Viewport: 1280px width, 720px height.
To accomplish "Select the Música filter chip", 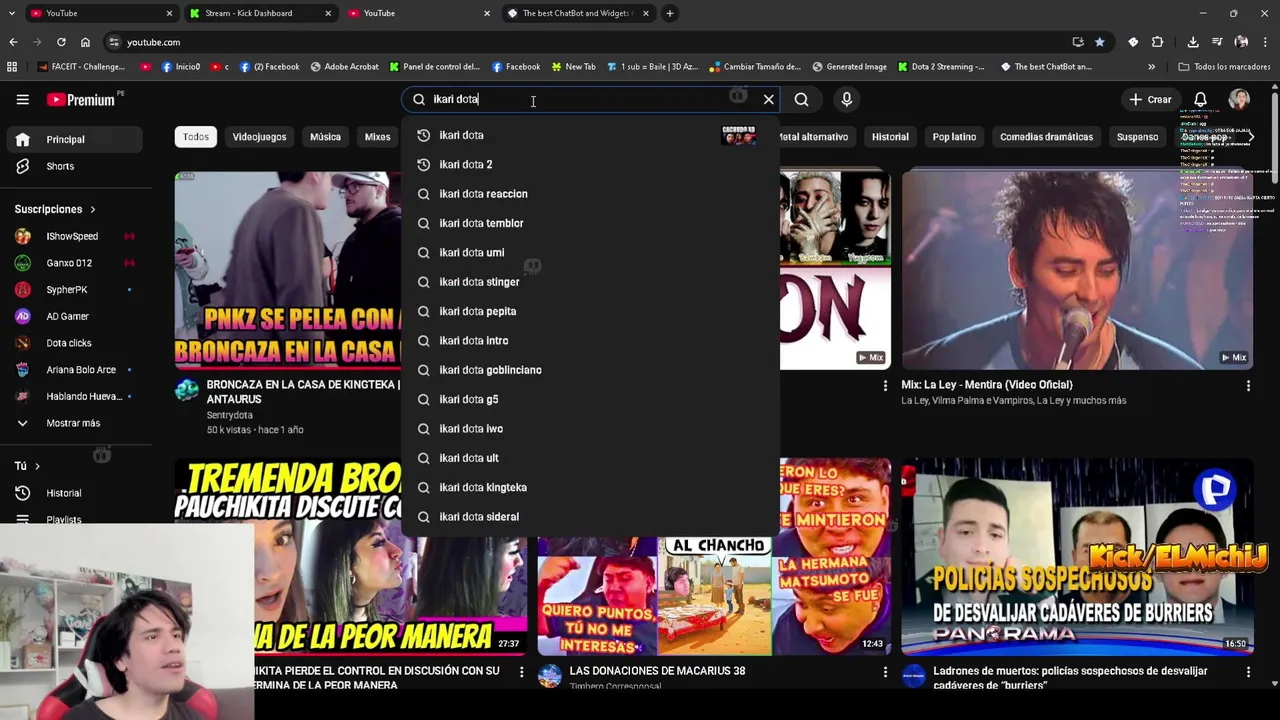I will click(325, 137).
